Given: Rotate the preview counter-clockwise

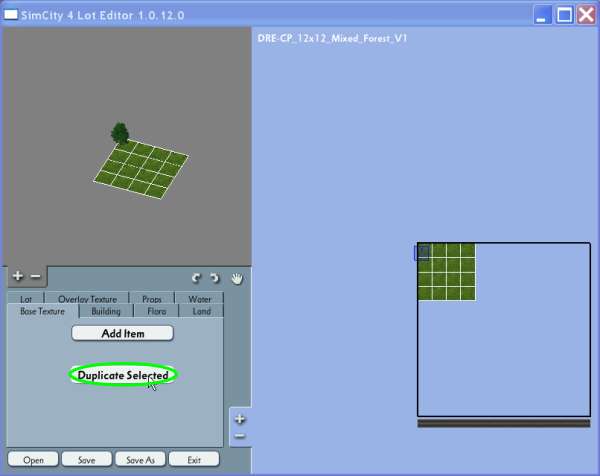Looking at the screenshot, I should tap(196, 278).
